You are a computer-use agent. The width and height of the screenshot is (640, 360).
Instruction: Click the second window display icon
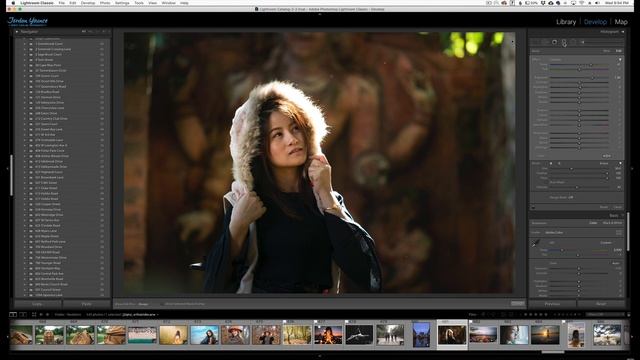tap(23, 315)
